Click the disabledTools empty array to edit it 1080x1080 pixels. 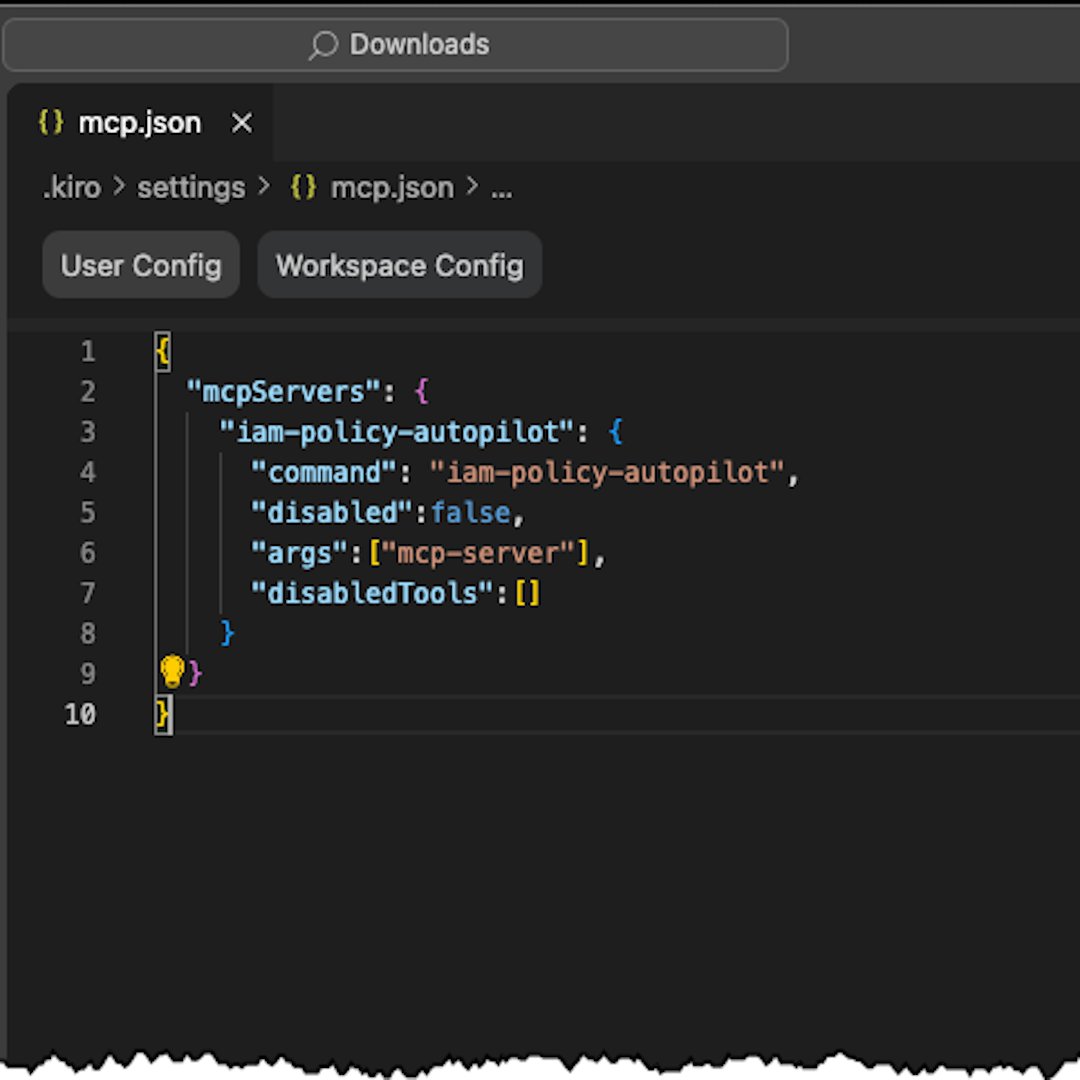[x=529, y=593]
